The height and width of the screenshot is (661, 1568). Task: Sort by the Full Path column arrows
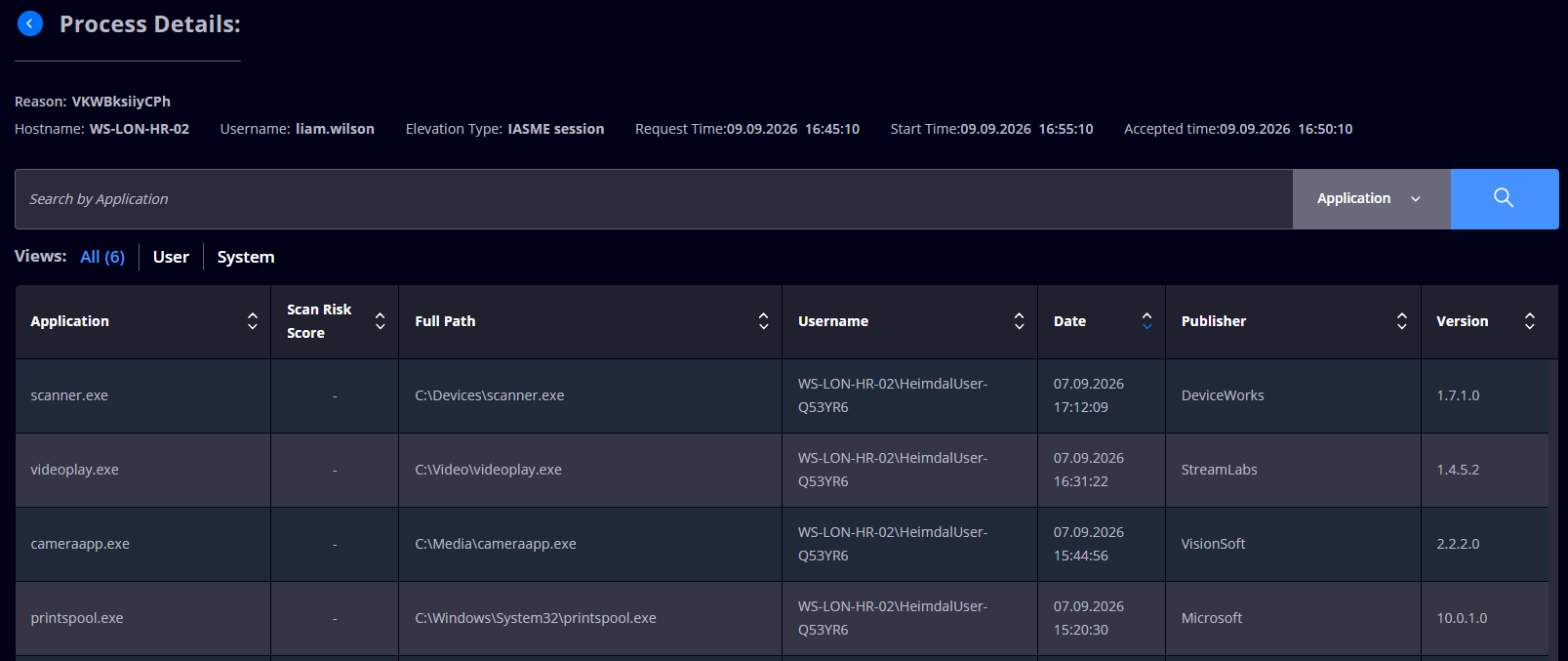(x=764, y=321)
